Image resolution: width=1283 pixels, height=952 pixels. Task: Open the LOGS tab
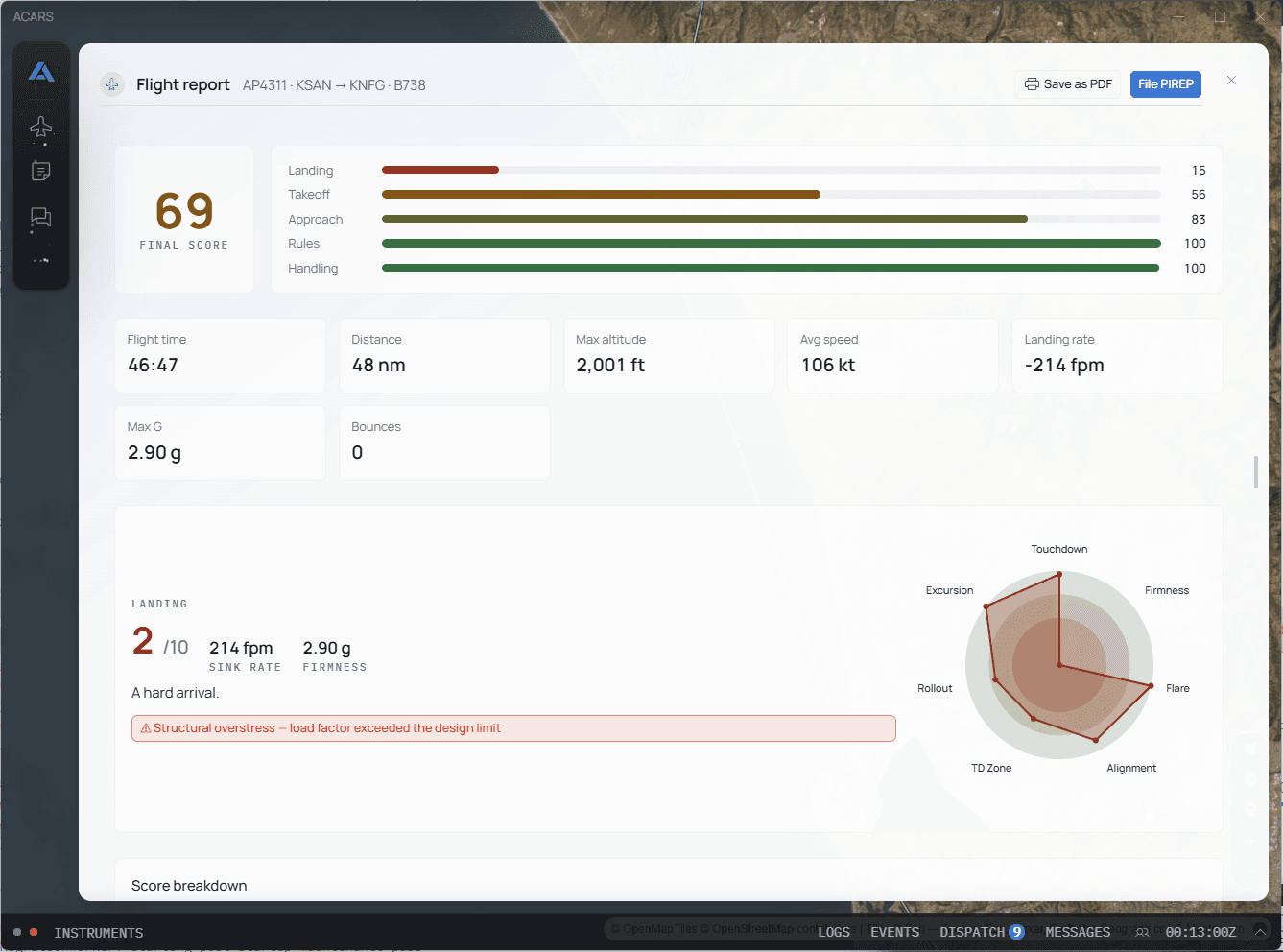tap(834, 932)
